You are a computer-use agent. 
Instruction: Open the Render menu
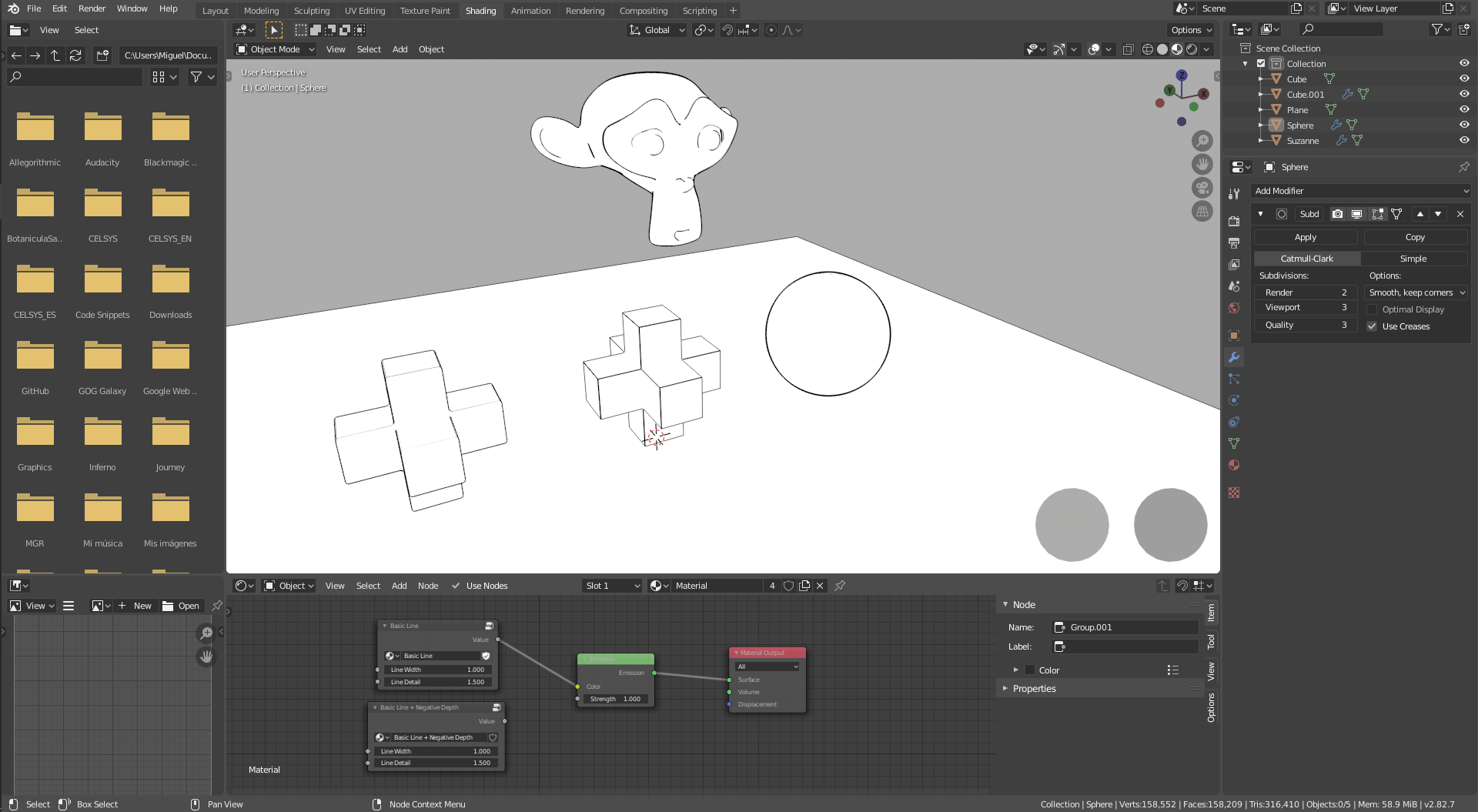pos(92,8)
